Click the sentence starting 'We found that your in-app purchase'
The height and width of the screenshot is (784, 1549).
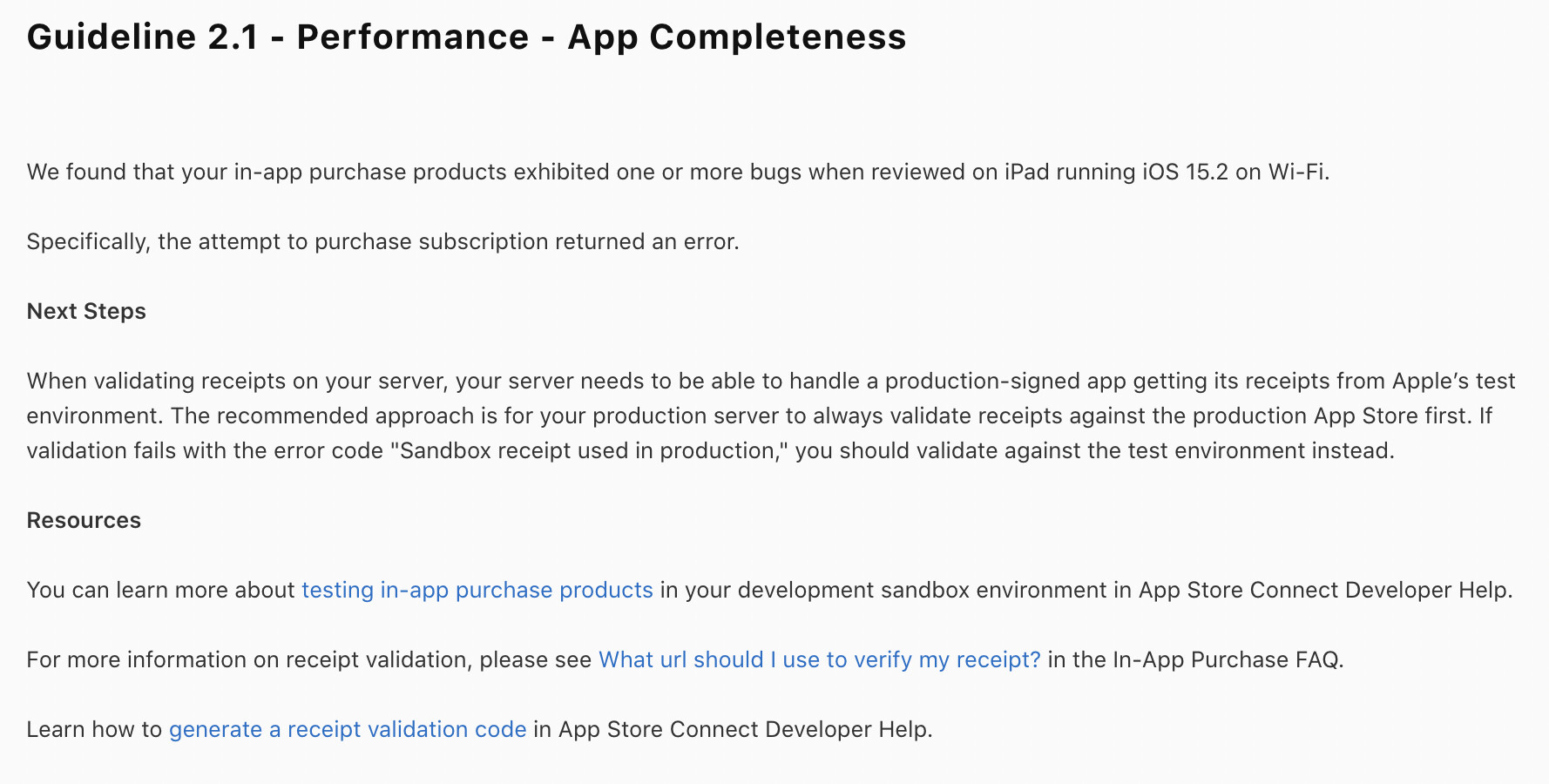(348, 172)
